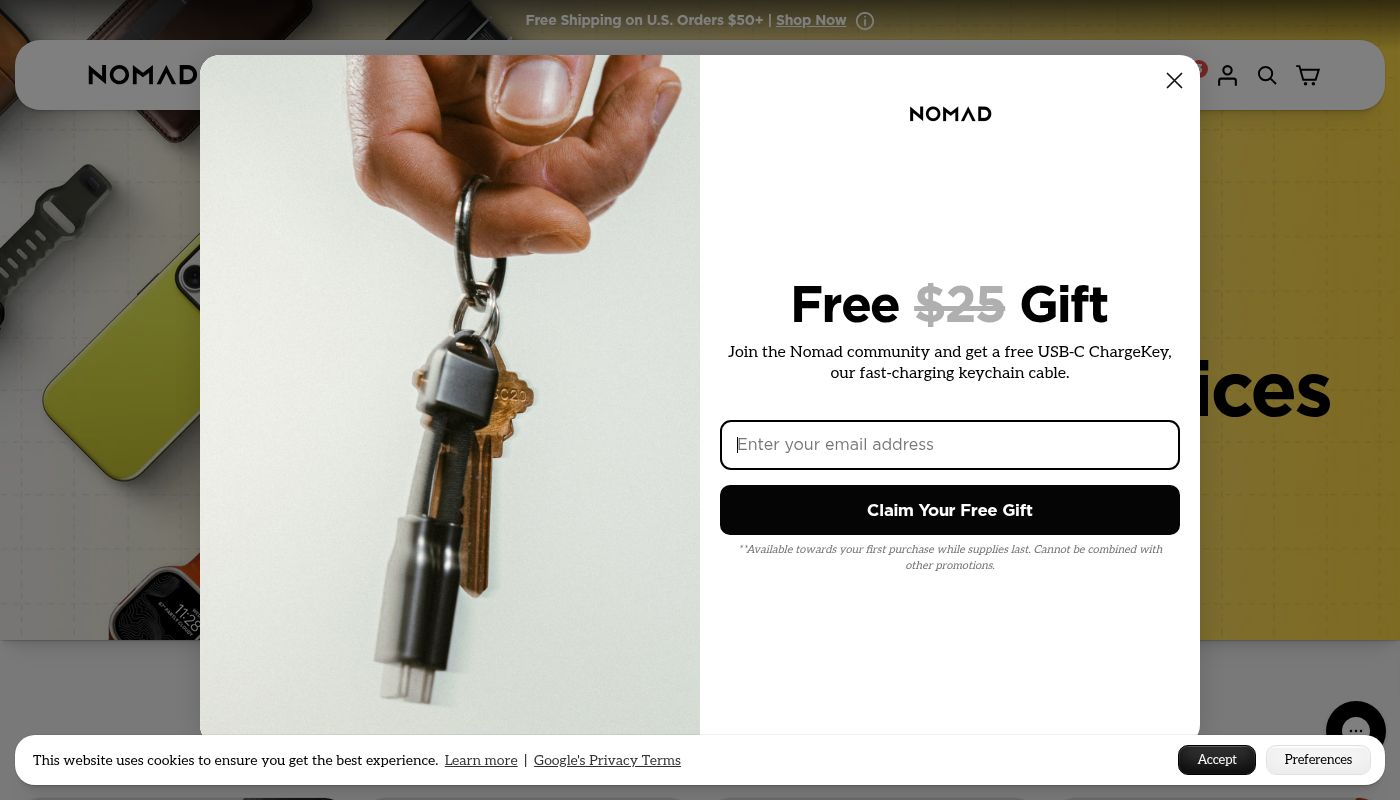Open the Learn more cookie link
Screen dimensions: 1400x800
481,761
